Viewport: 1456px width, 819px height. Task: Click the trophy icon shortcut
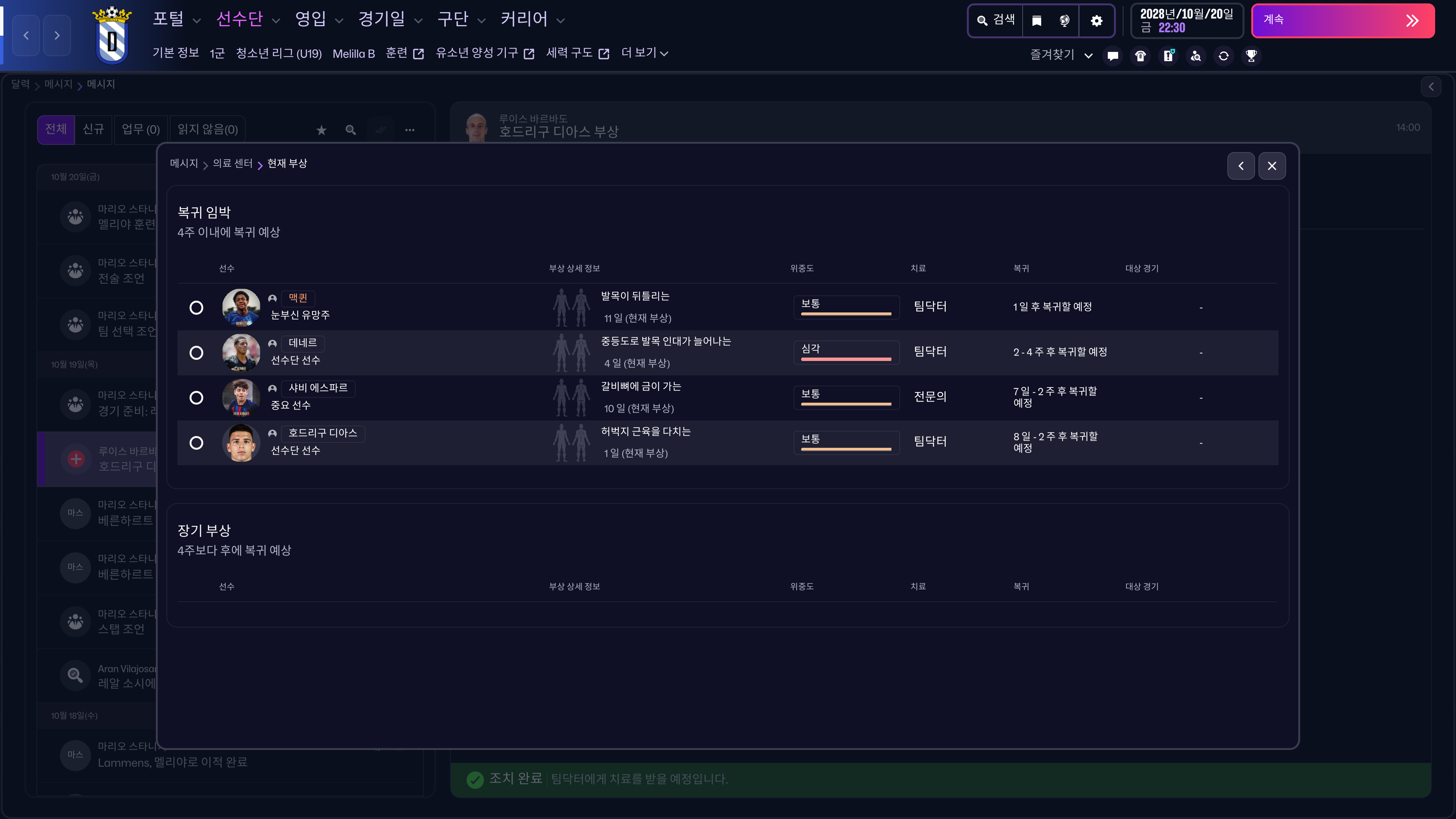click(x=1251, y=56)
